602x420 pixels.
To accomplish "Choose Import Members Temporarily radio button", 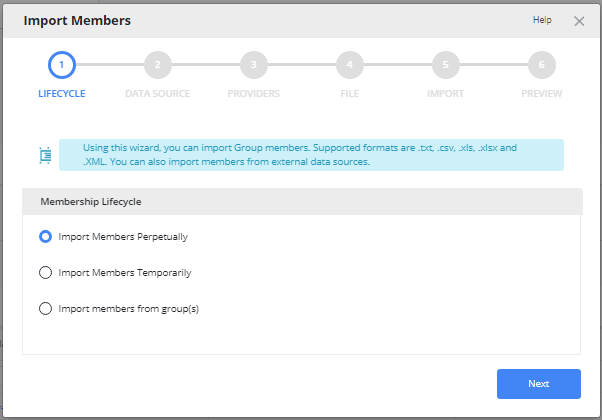I will (45, 272).
